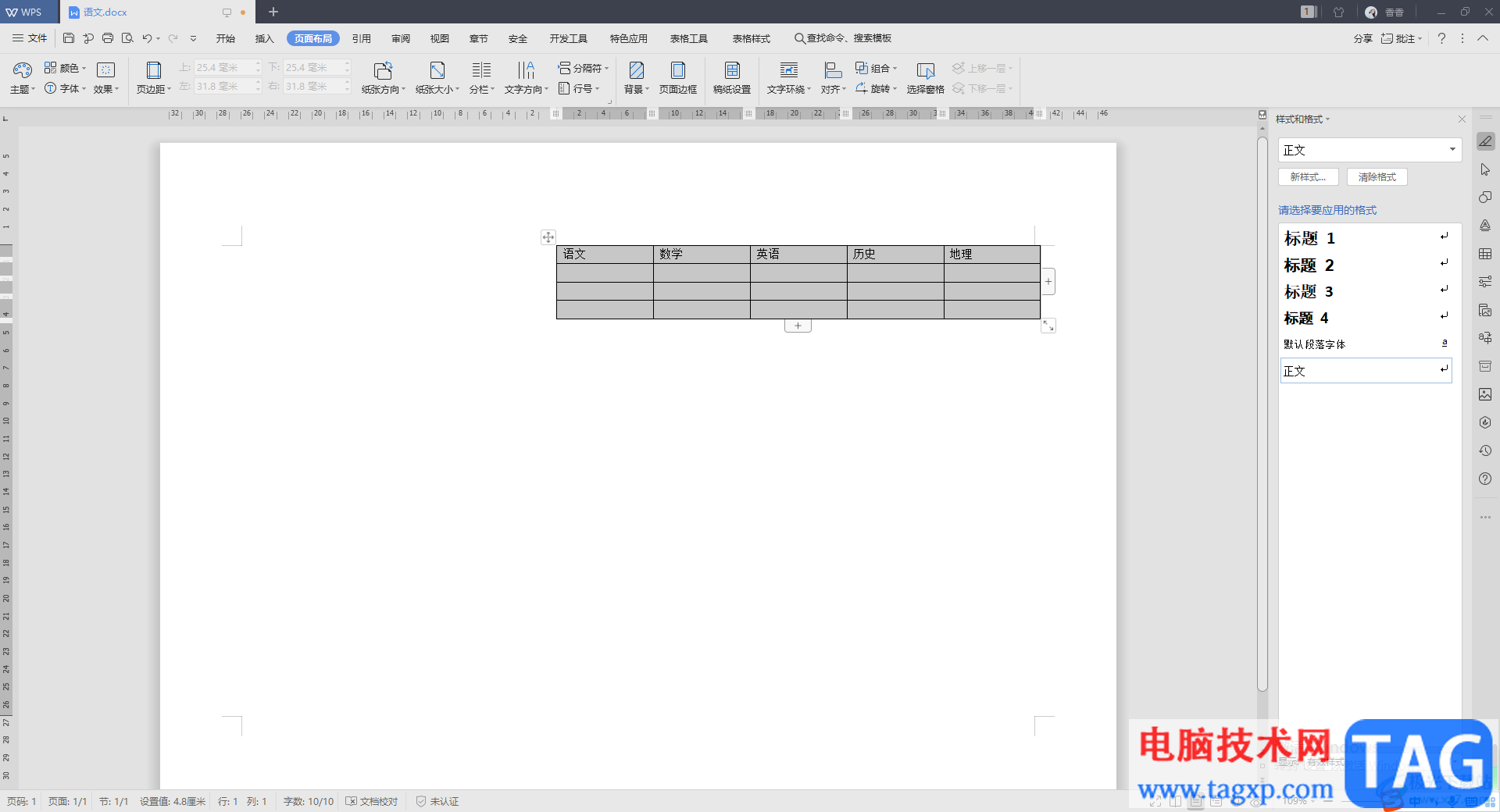1500x812 pixels.
Task: Close the 样式和格式 styles panel
Action: click(x=1462, y=119)
